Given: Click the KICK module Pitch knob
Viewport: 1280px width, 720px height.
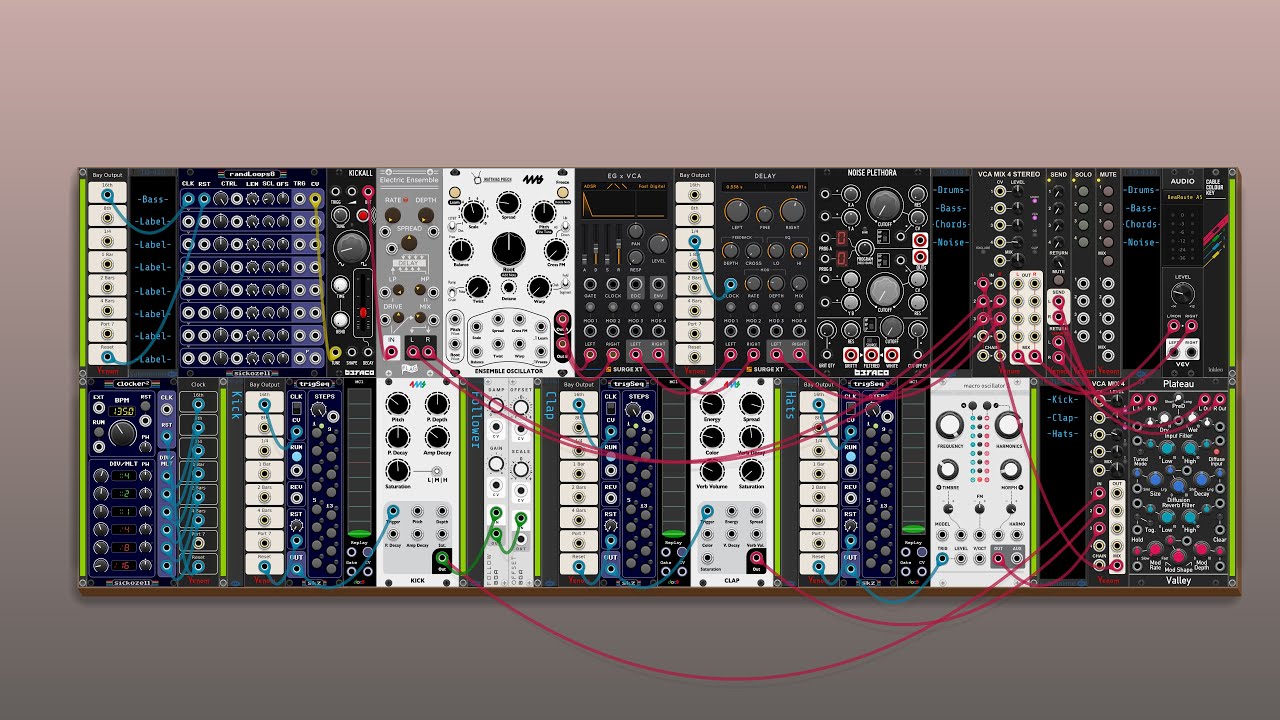Looking at the screenshot, I should 398,404.
